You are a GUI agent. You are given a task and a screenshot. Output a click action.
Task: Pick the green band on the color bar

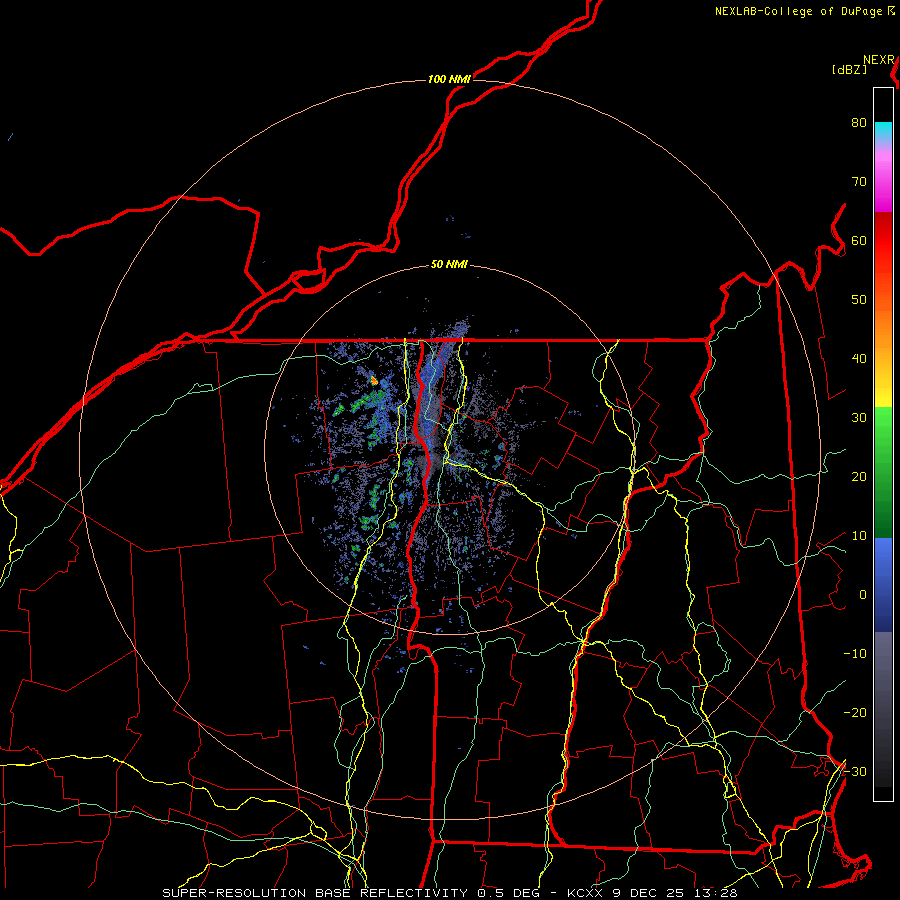pos(883,472)
